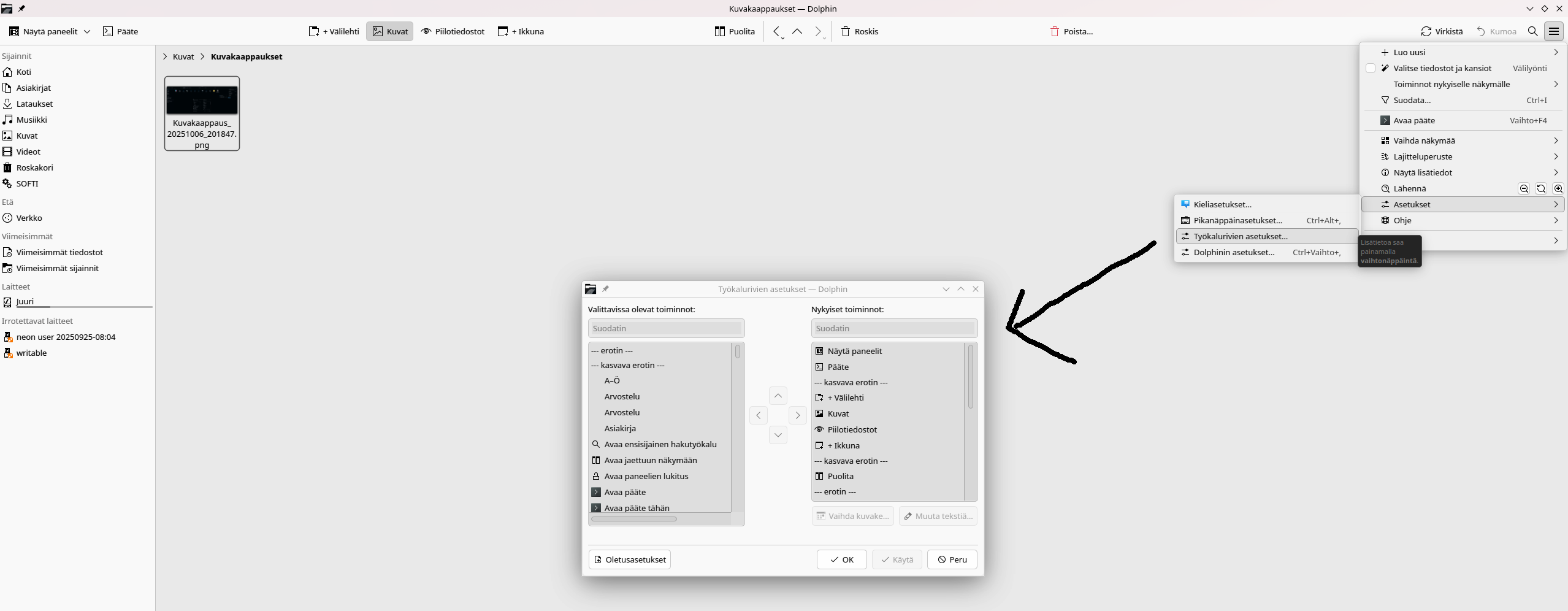Viewport: 1568px width, 611px height.
Task: Click the Valittavissa olevat toiminnot filter field
Action: point(666,329)
